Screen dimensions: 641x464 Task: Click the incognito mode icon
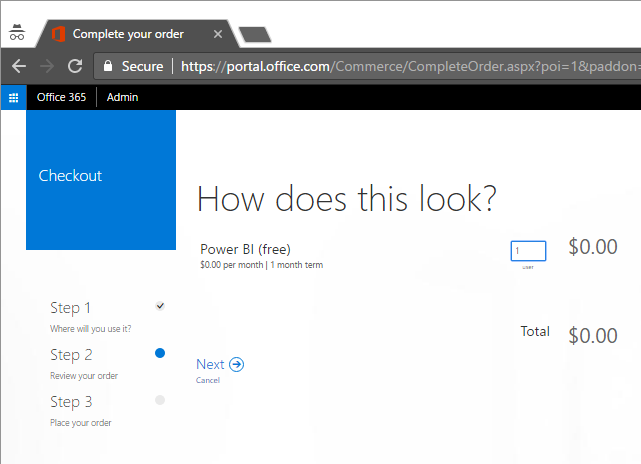[x=16, y=33]
